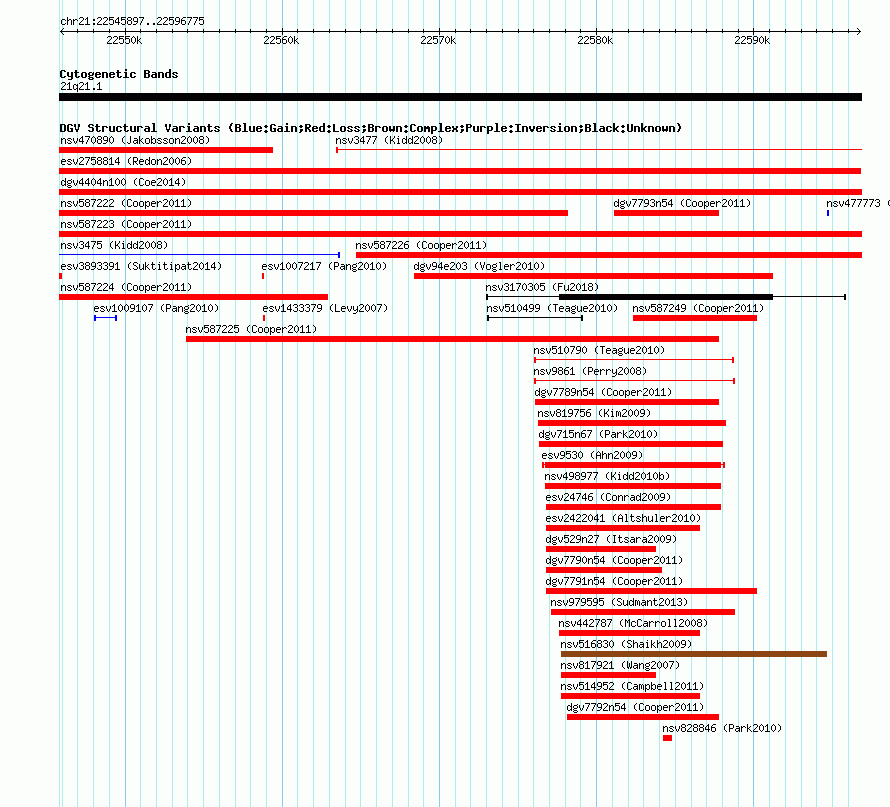Image resolution: width=890 pixels, height=807 pixels.
Task: Select esv24746 (Conrad2009) label
Action: 608,497
